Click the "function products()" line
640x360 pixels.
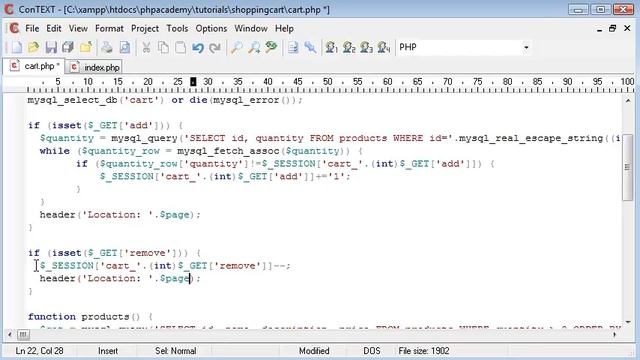point(91,317)
